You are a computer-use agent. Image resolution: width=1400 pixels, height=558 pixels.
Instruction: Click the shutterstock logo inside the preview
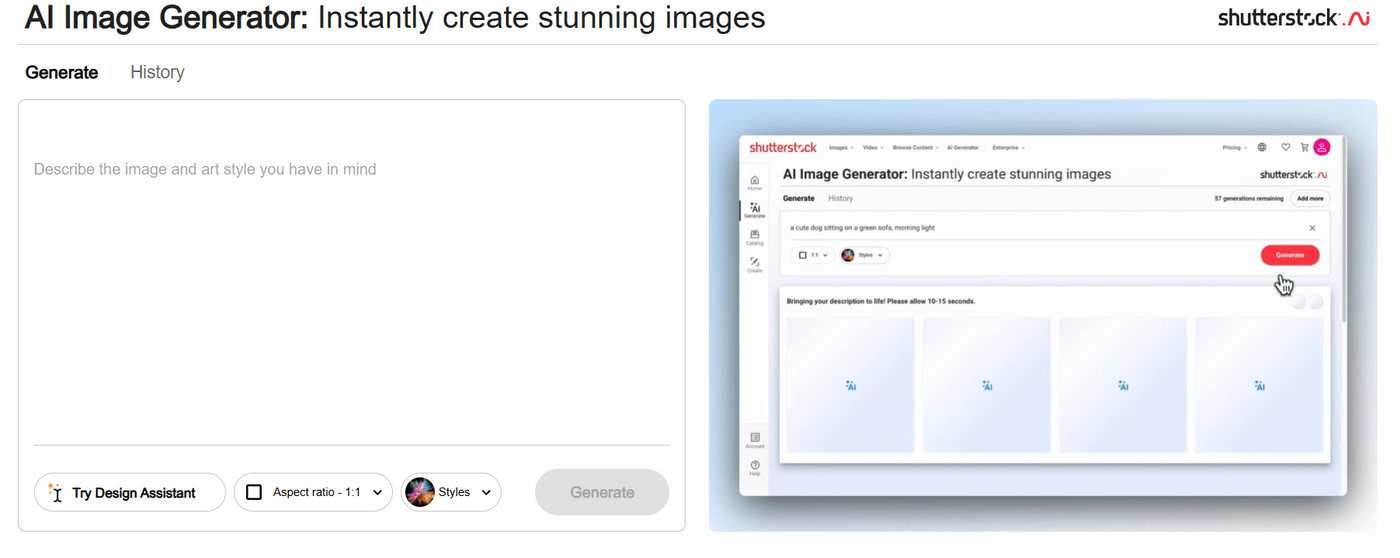[783, 147]
